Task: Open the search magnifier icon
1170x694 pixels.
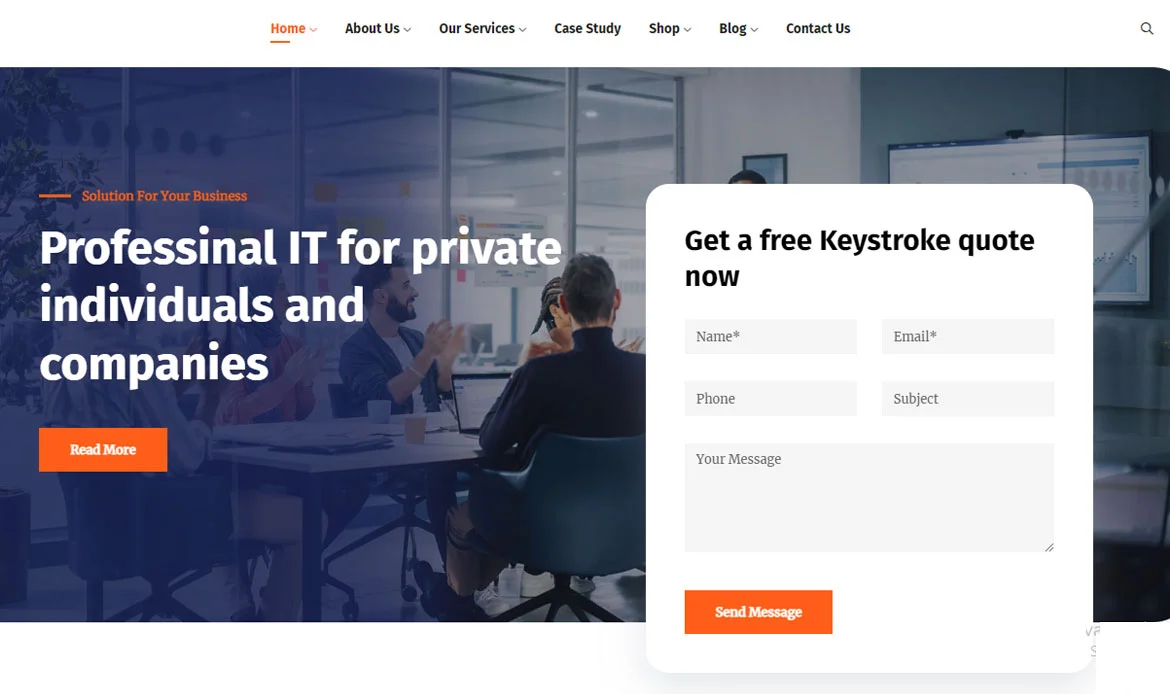Action: pyautogui.click(x=1146, y=28)
